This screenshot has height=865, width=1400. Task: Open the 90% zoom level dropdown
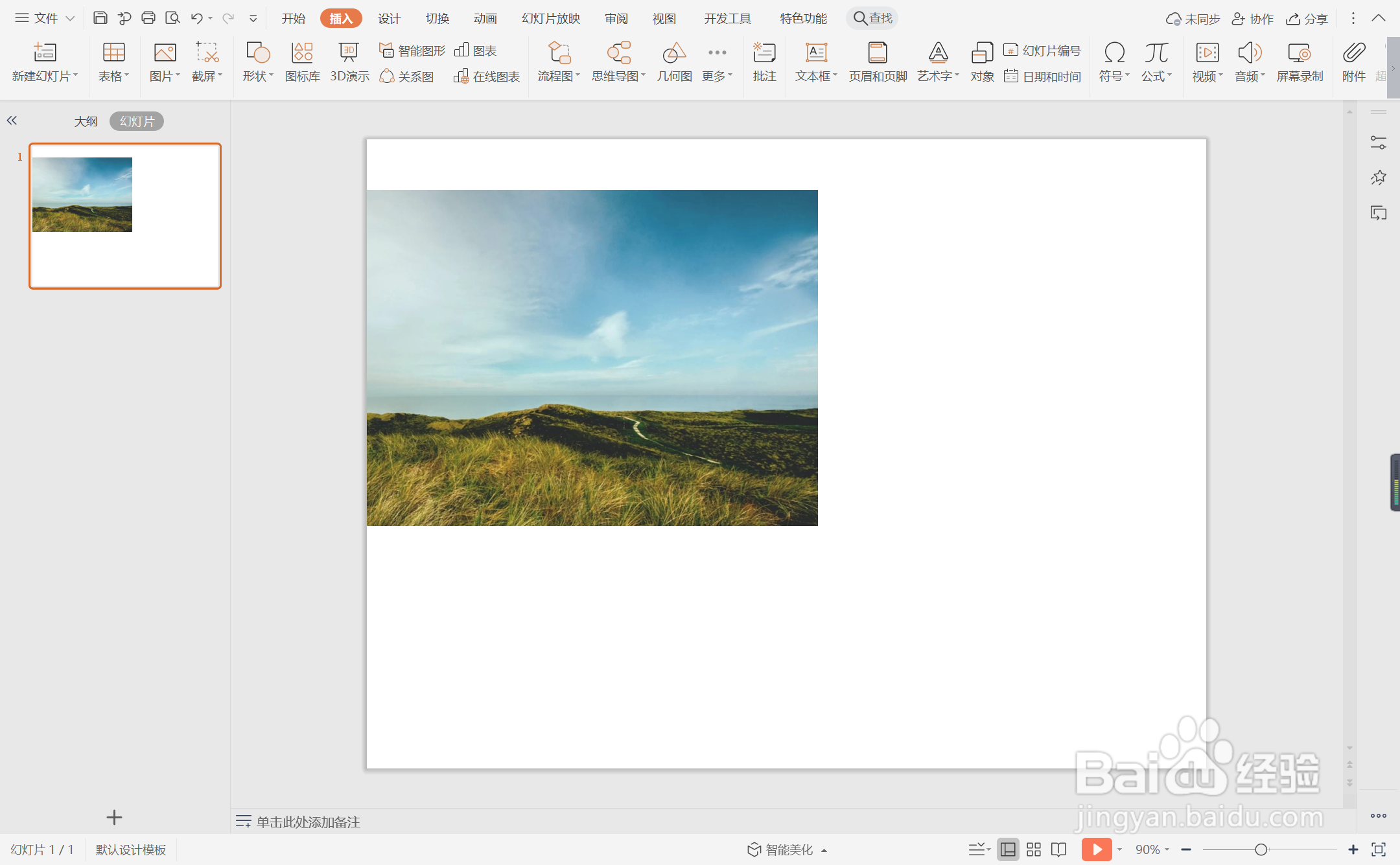pos(1152,849)
